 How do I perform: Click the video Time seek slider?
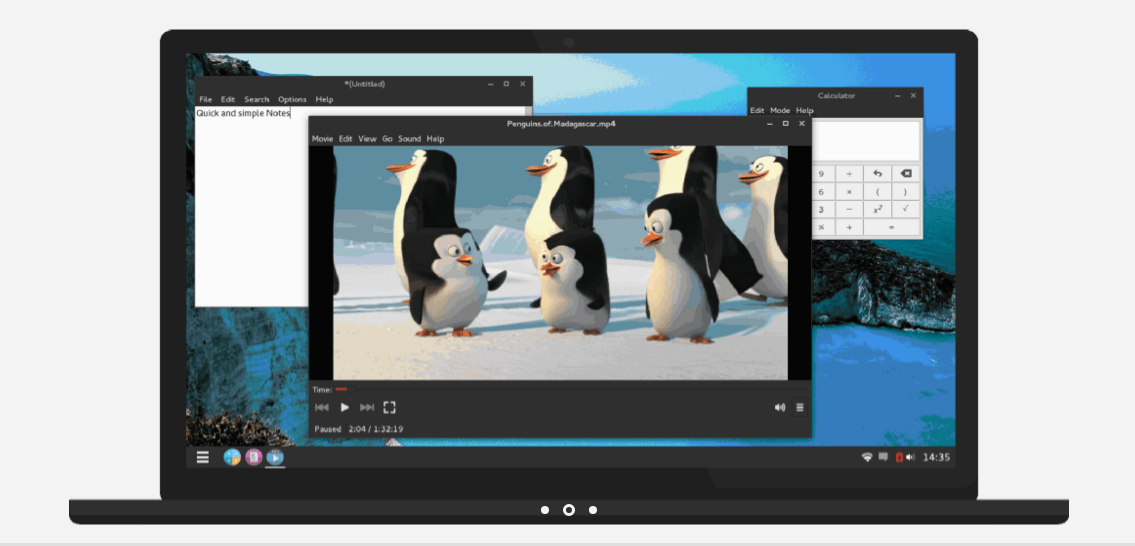570,390
